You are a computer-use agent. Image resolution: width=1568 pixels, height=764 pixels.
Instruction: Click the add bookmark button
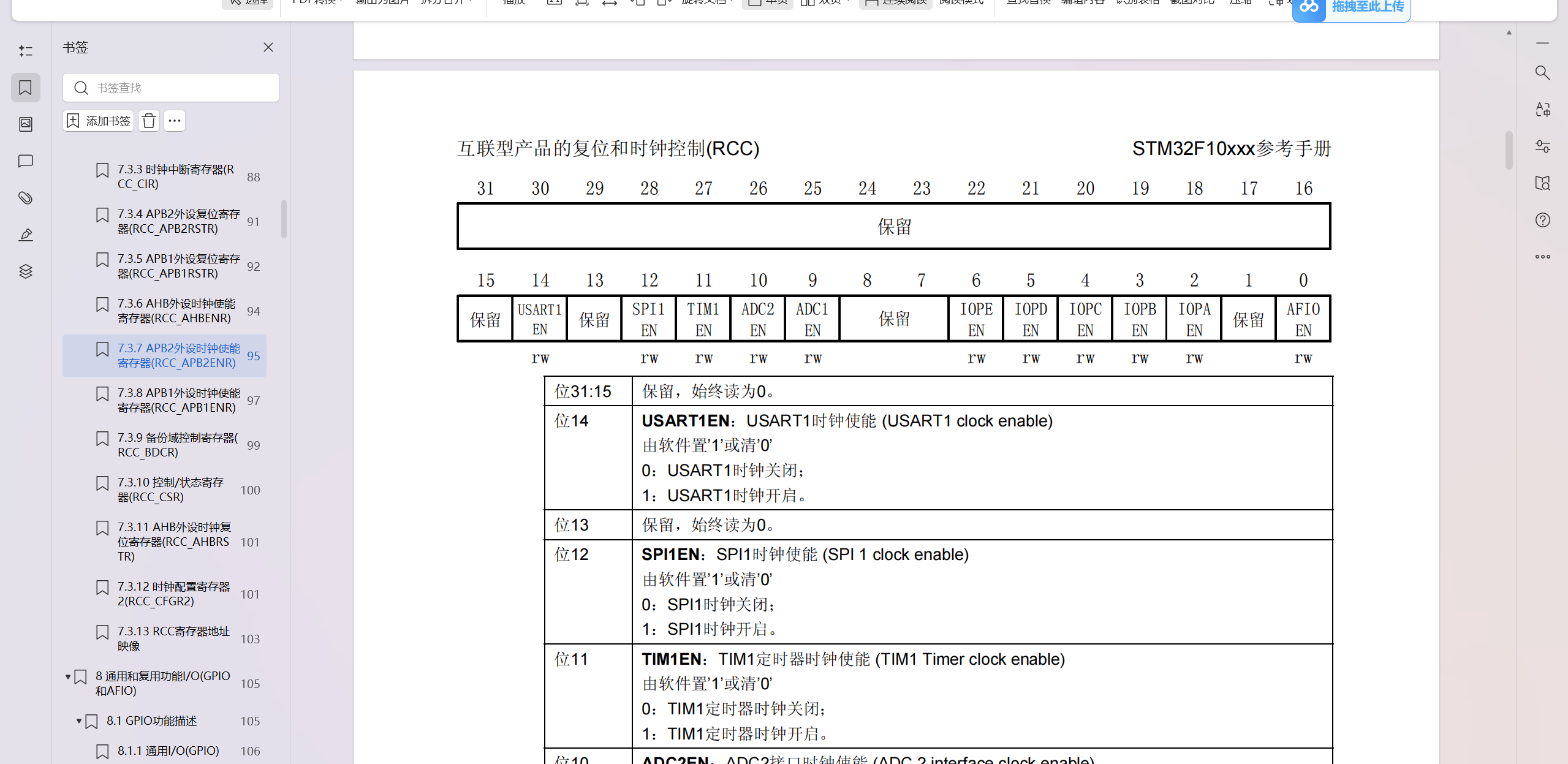click(99, 121)
